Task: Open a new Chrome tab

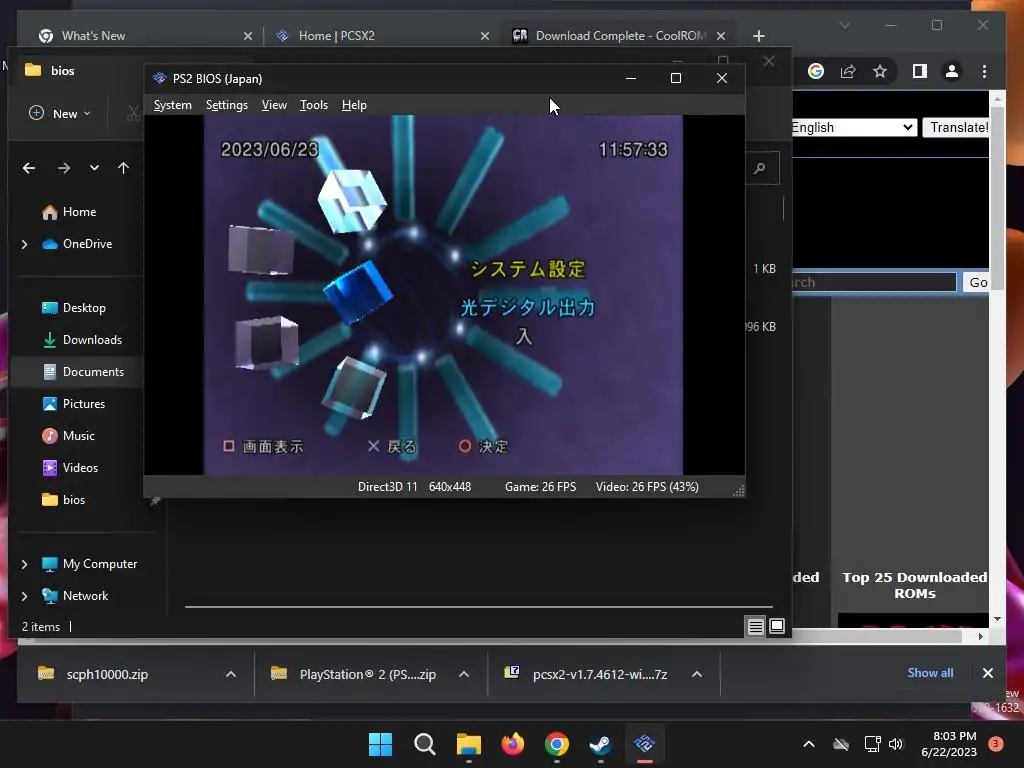Action: click(758, 36)
